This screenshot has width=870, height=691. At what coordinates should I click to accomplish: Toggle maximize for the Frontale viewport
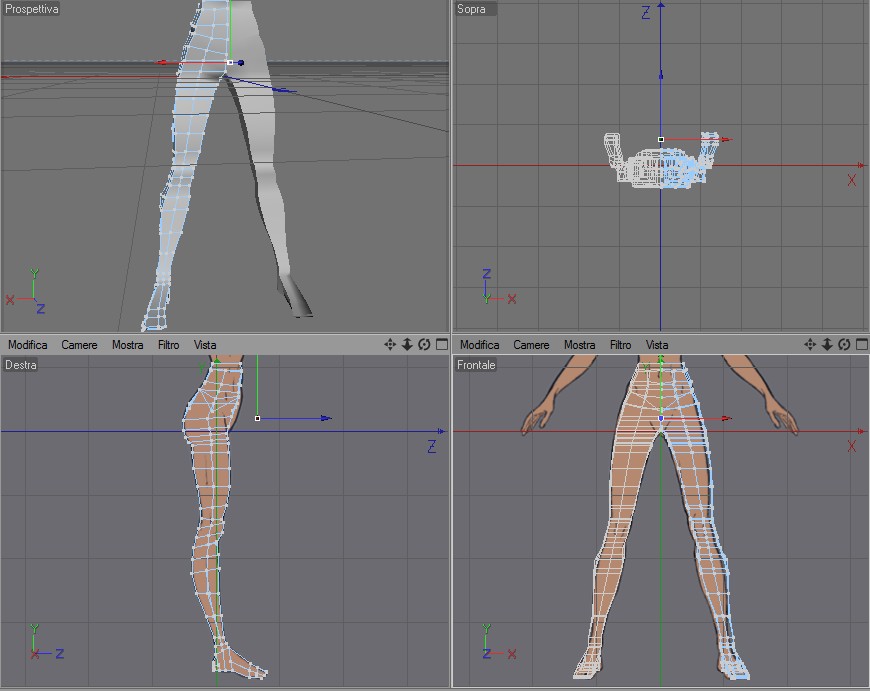[861, 344]
